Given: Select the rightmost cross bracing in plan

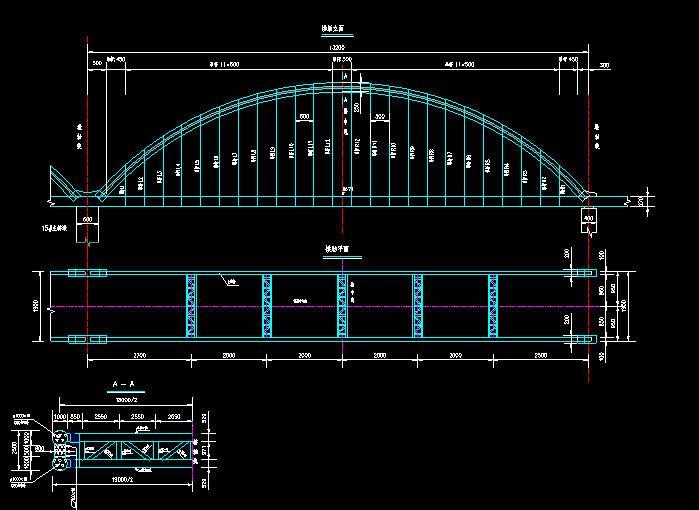Looking at the screenshot, I should (x=493, y=306).
